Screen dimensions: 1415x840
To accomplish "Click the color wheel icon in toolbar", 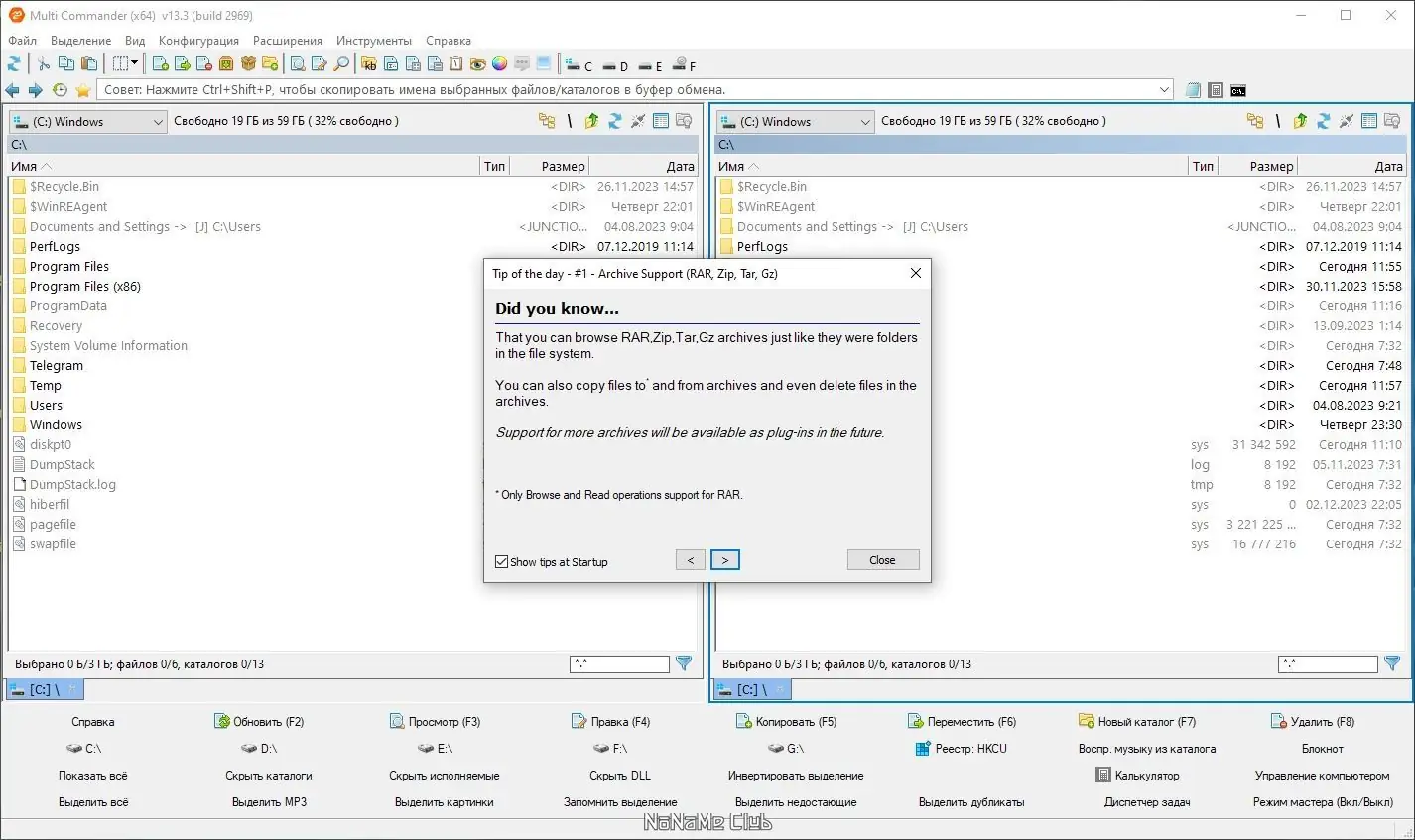I will coord(500,64).
